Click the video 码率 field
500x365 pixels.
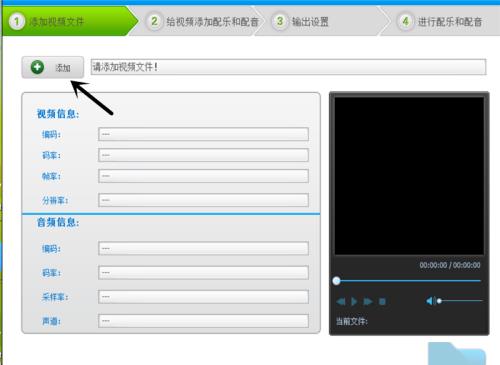203,155
